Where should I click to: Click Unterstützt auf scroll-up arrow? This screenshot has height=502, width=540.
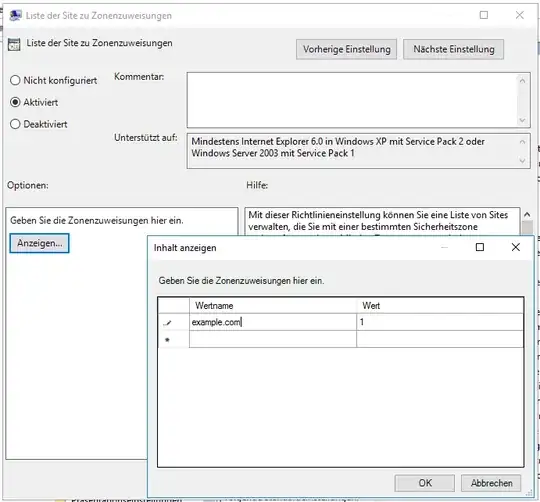coord(522,142)
